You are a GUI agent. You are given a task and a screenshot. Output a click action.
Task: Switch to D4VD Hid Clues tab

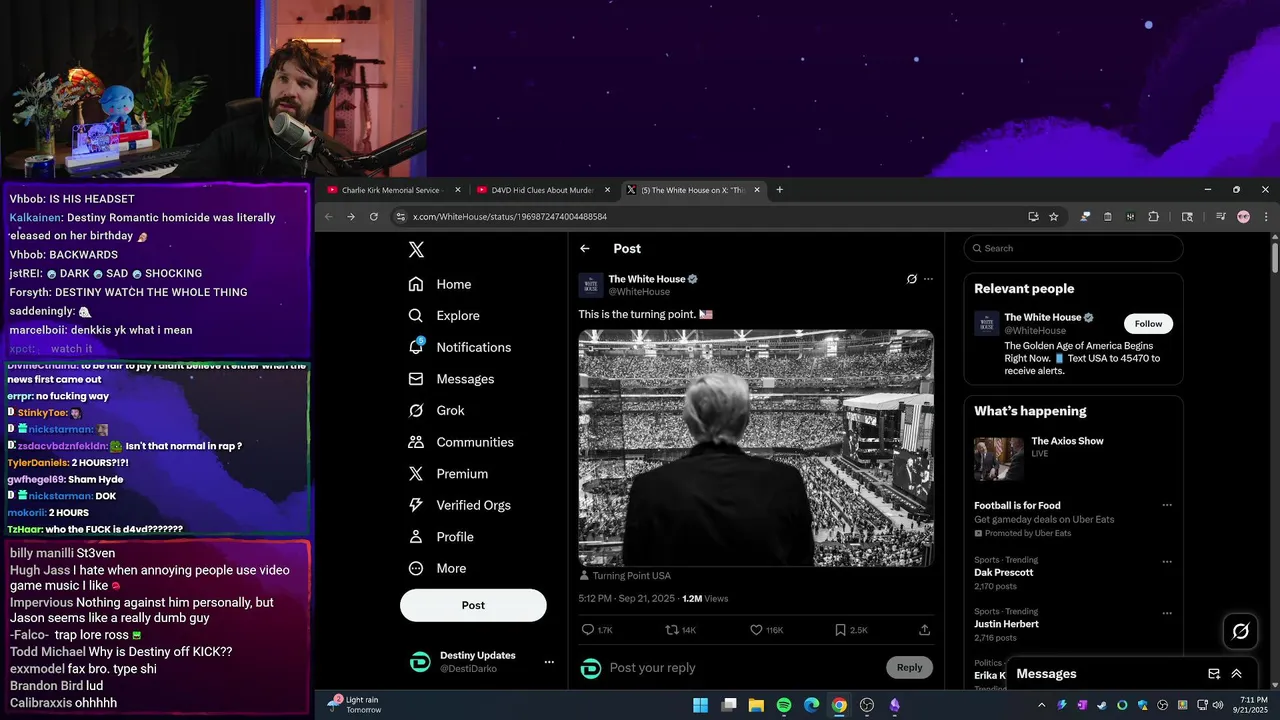[x=544, y=190]
